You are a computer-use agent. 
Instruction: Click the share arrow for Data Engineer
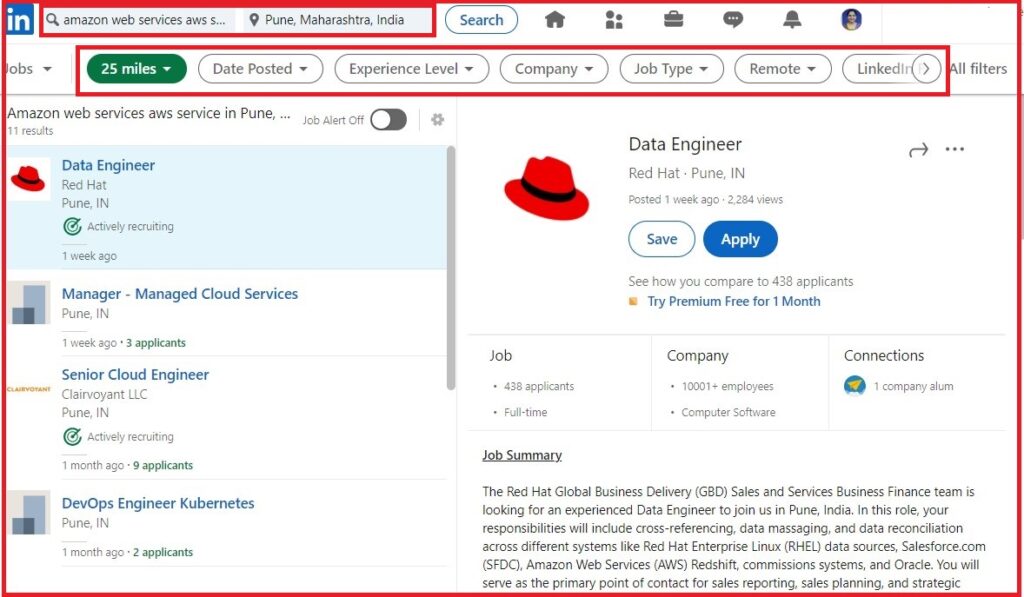(918, 151)
